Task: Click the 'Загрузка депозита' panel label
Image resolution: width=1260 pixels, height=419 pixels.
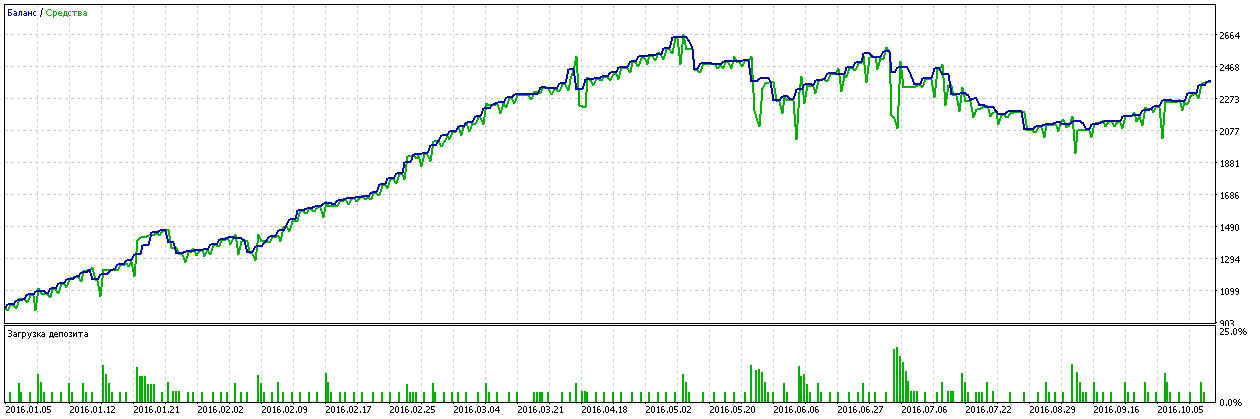Action: 47,334
